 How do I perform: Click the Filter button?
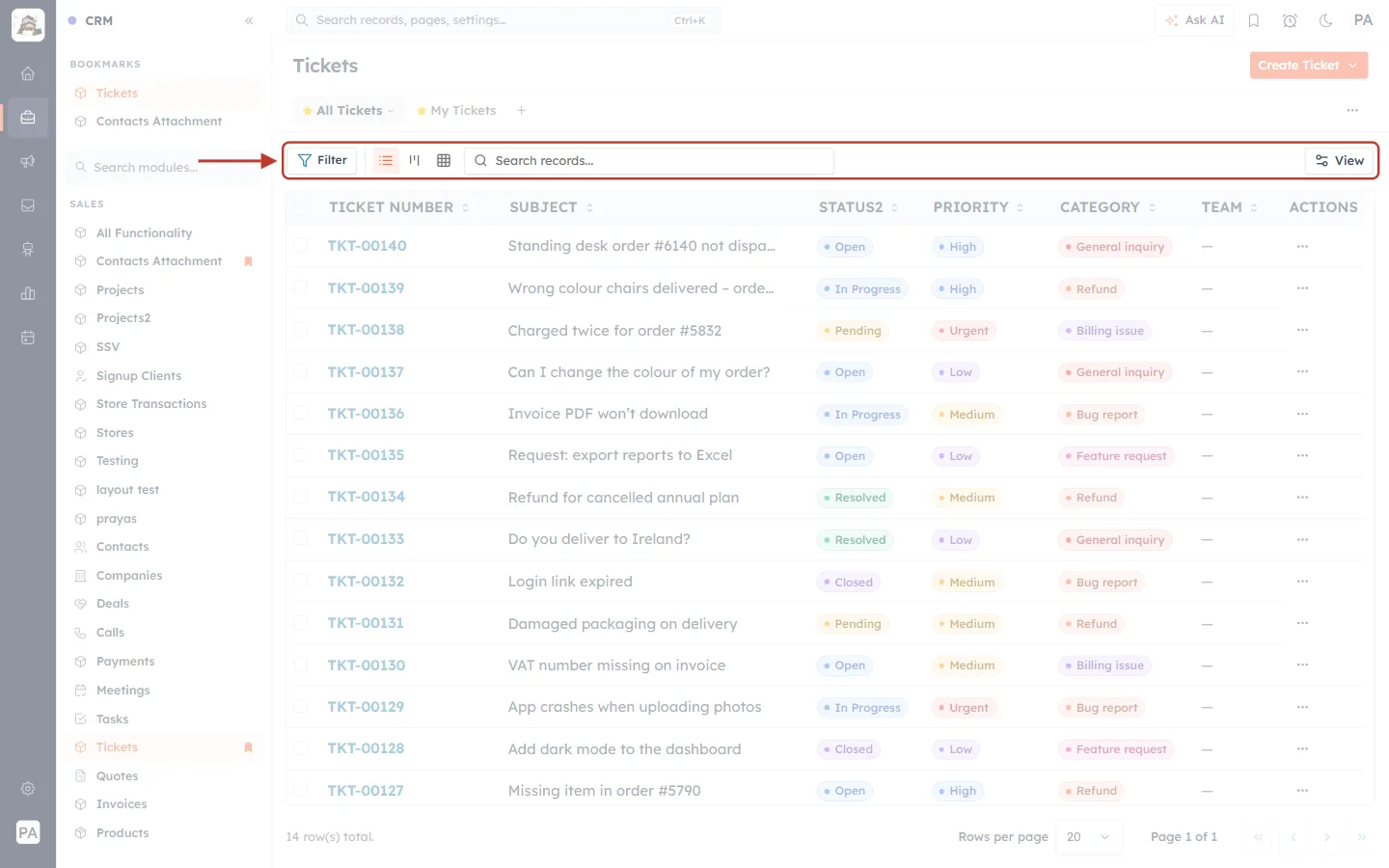(x=322, y=160)
